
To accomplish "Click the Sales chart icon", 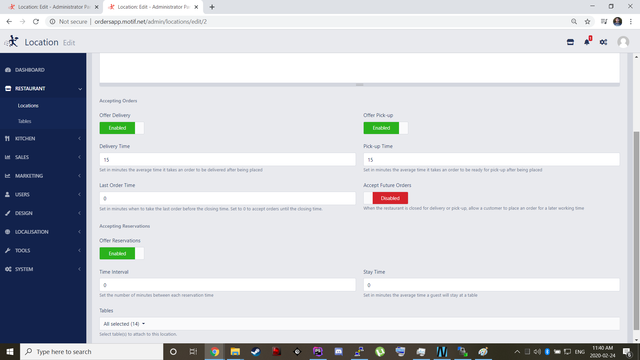I will 7,157.
